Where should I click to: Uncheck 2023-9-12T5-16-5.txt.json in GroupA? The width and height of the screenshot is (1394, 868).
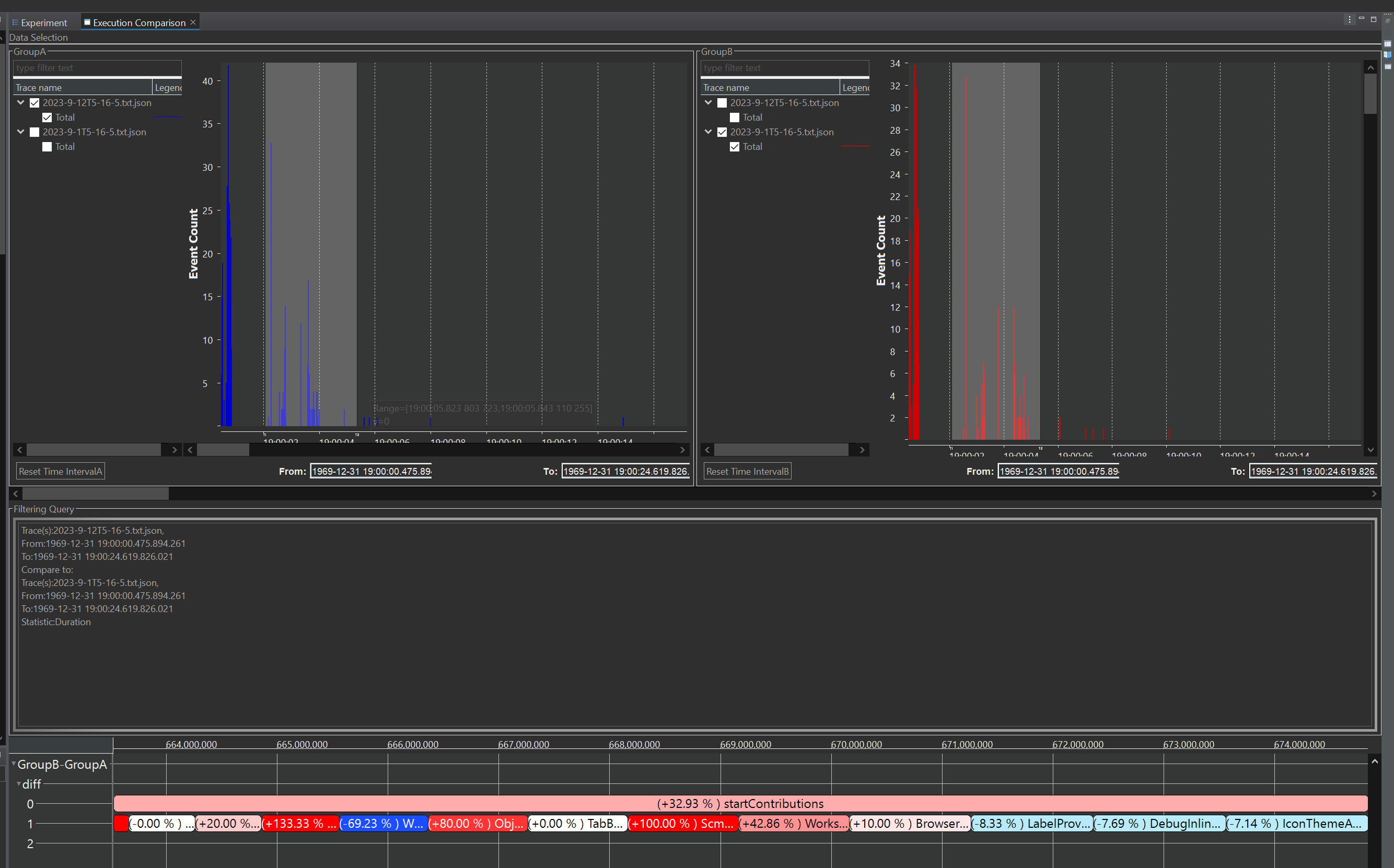point(34,103)
